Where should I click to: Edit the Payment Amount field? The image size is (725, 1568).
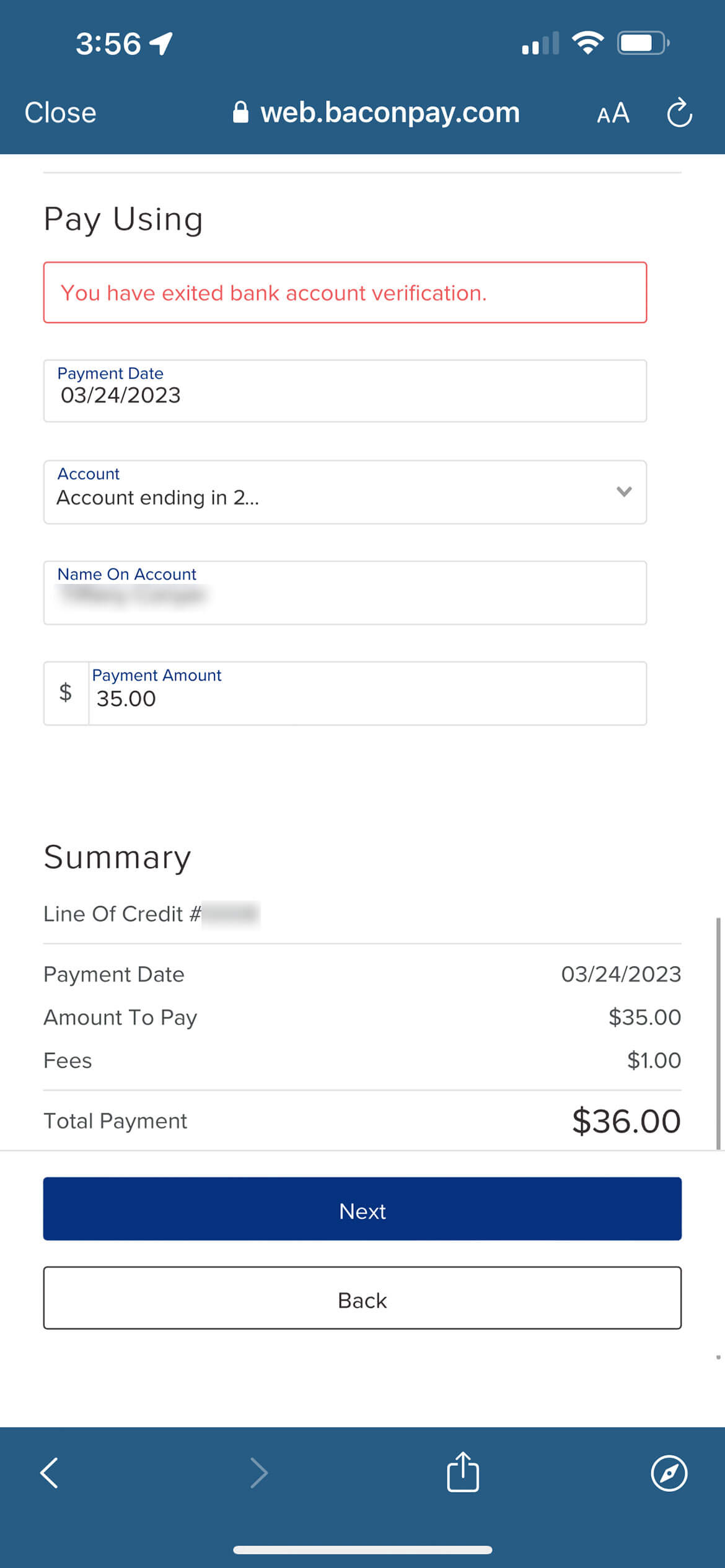click(x=367, y=693)
